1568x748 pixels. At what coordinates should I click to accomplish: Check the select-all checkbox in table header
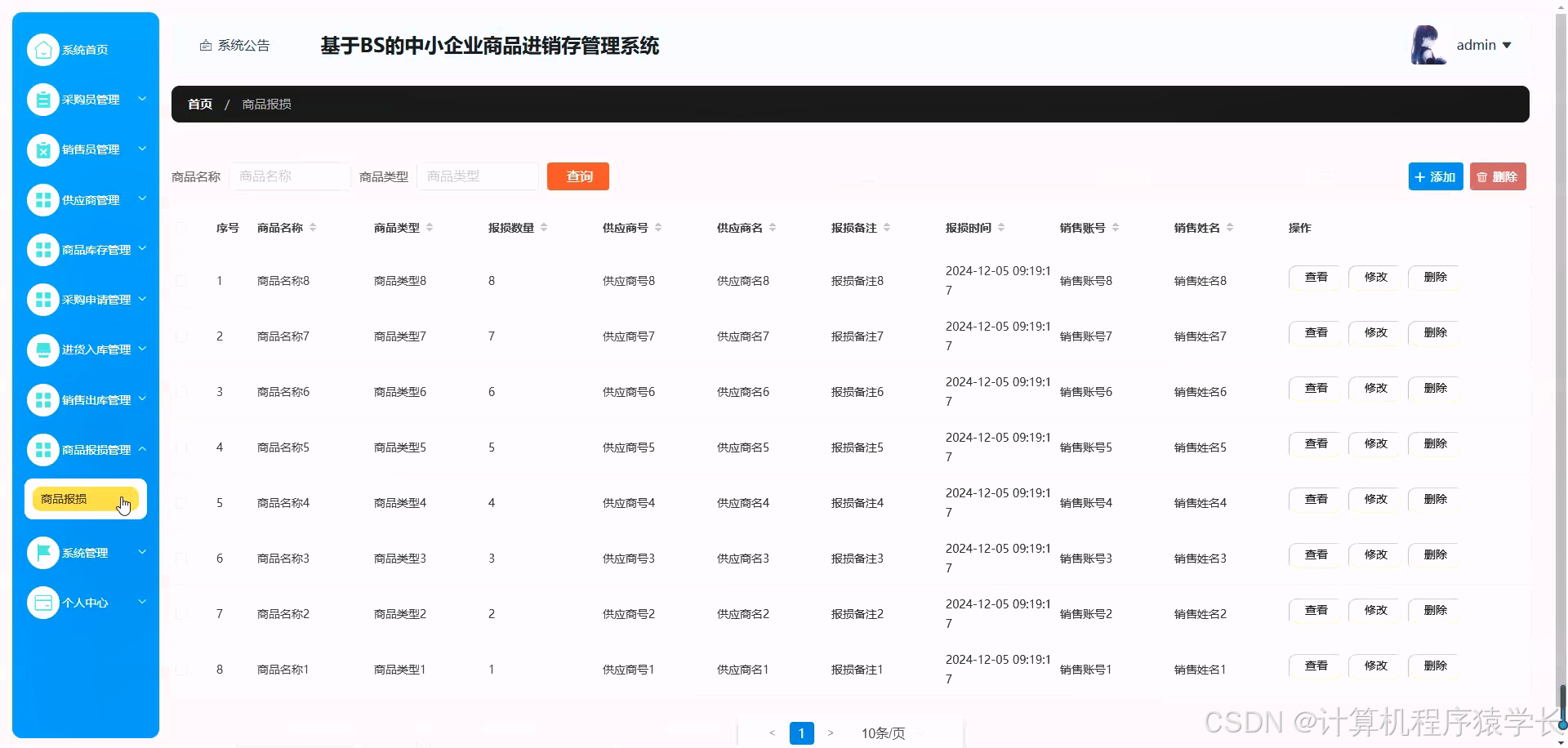click(181, 229)
